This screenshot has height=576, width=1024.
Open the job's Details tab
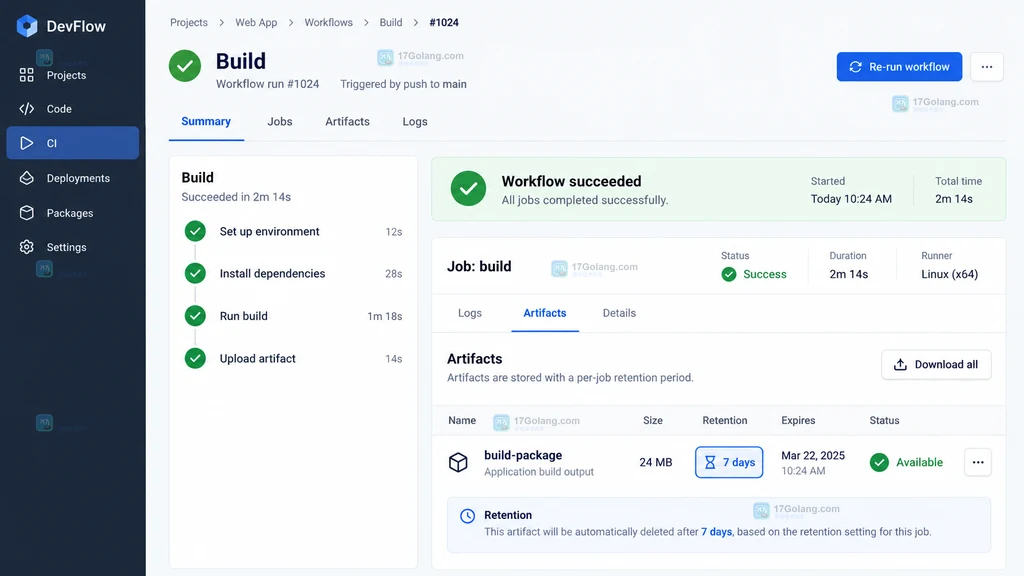coord(619,313)
